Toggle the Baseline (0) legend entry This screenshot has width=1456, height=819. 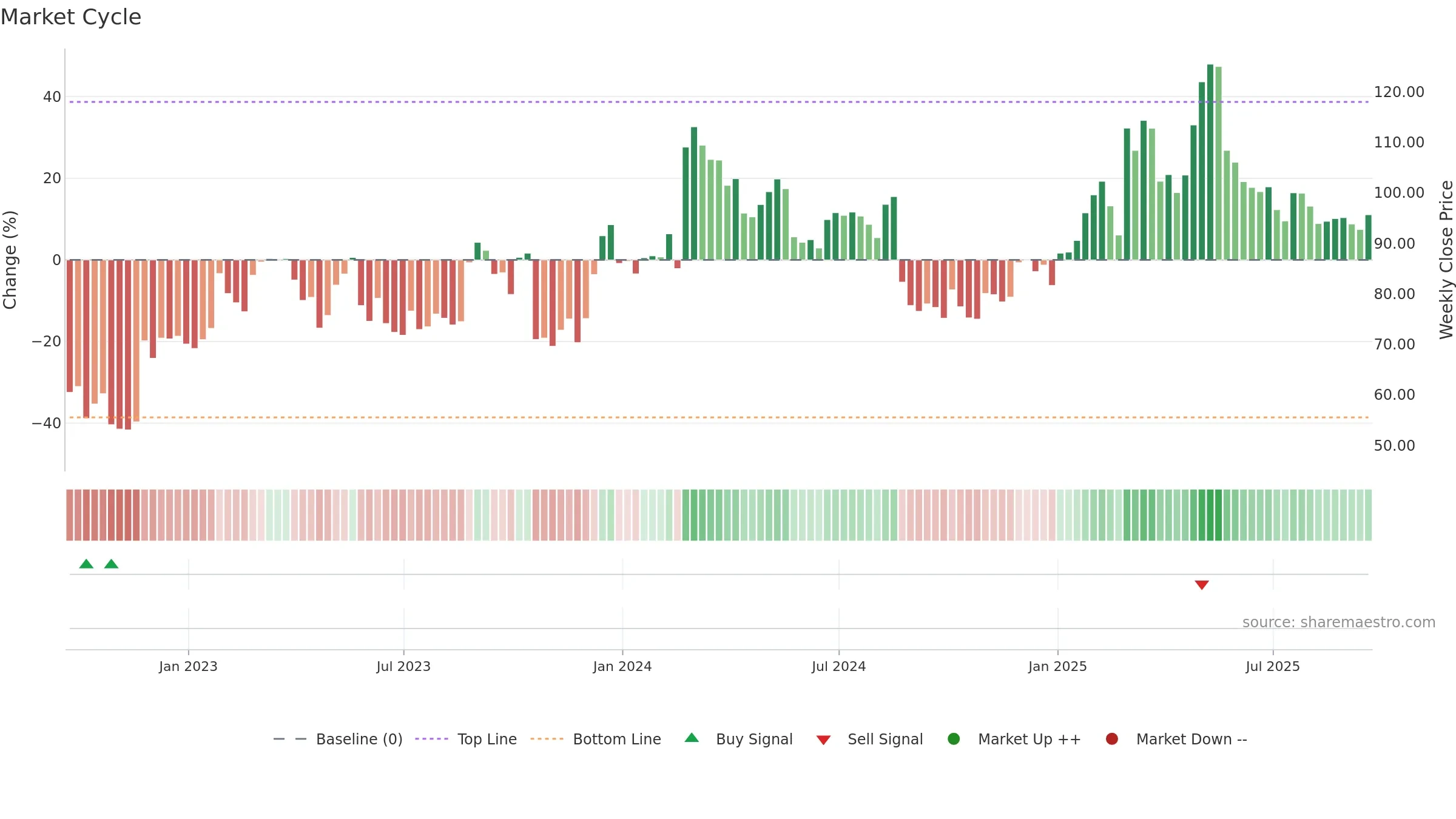click(338, 739)
